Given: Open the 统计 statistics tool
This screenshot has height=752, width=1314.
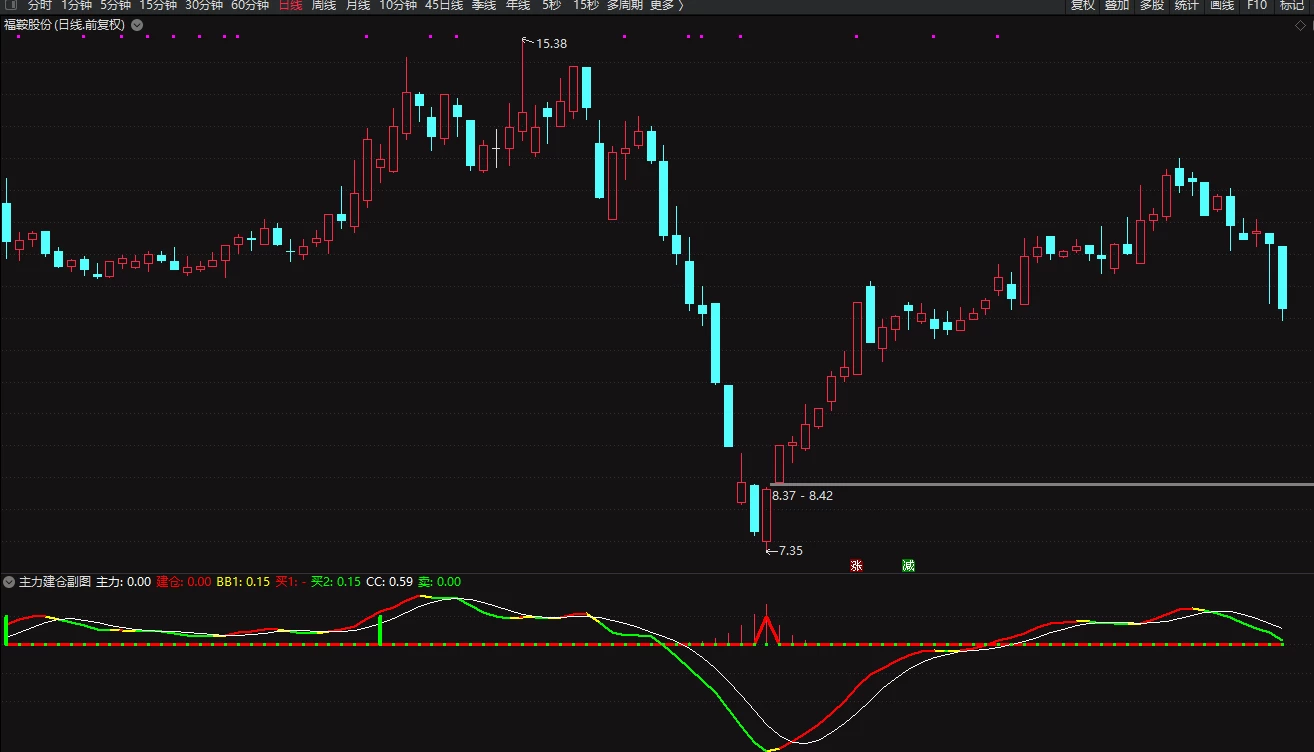Looking at the screenshot, I should [x=1187, y=5].
